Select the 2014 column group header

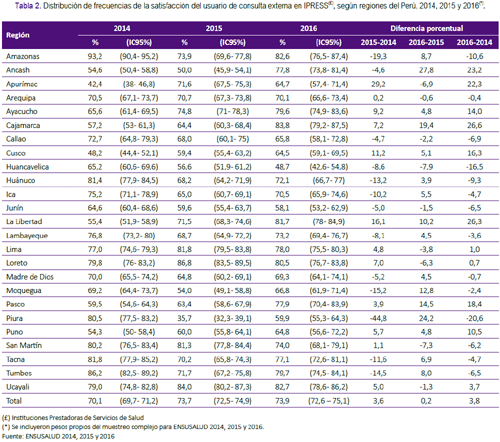pyautogui.click(x=122, y=28)
